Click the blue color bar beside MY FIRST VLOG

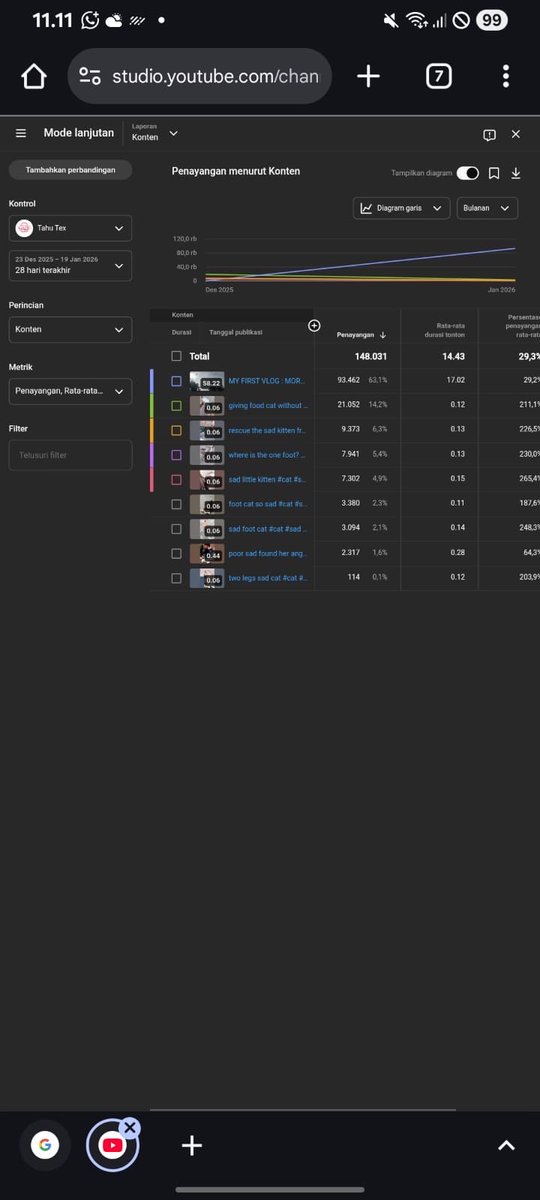click(151, 381)
